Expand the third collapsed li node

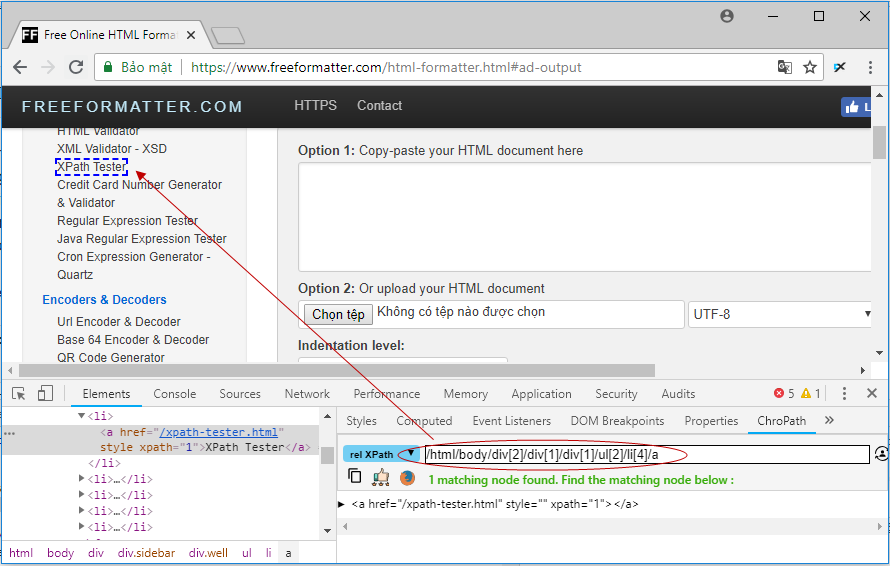(81, 511)
